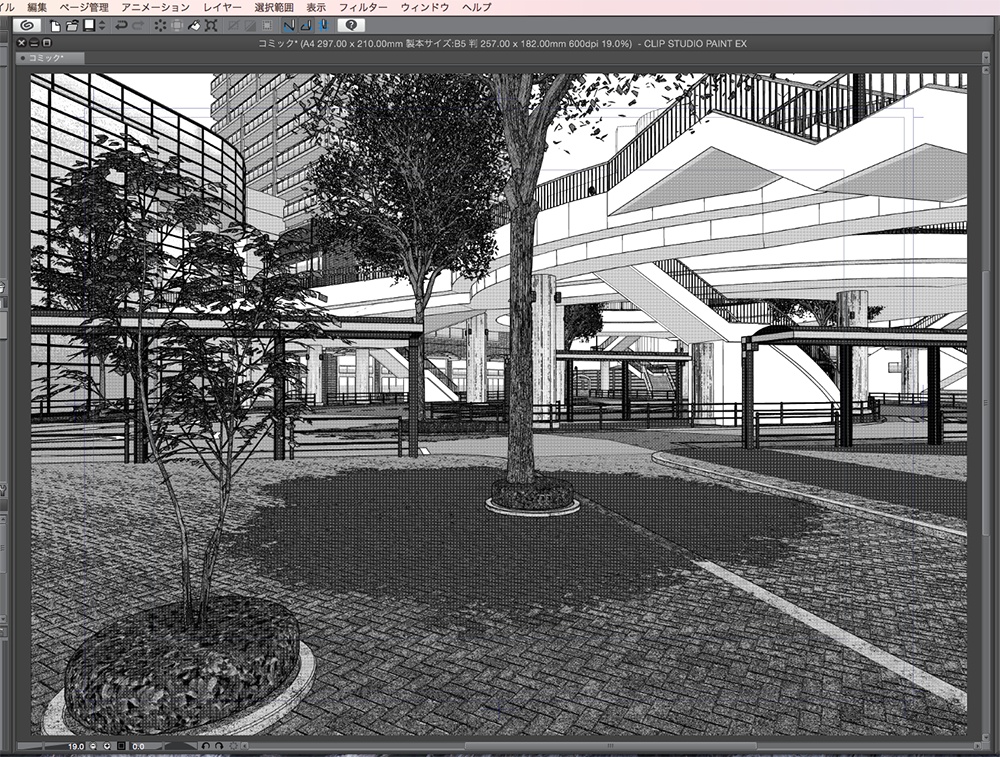Open the アニメーション menu
The width and height of the screenshot is (1000, 757).
[156, 7]
